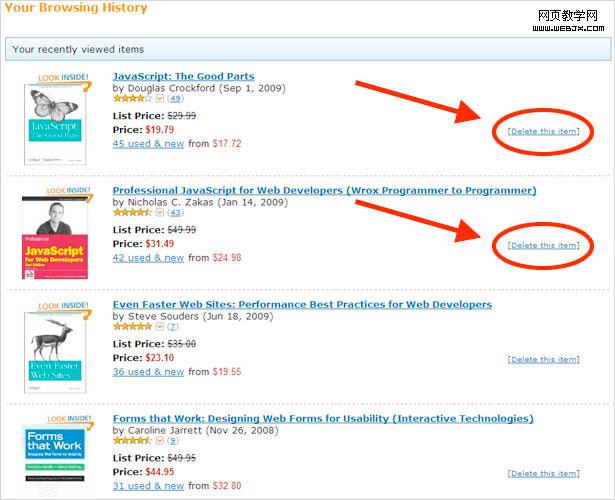This screenshot has height=500, width=615.
Task: Expand rating dropdown arrow for JavaScript: The Good Parts
Action: pos(158,99)
